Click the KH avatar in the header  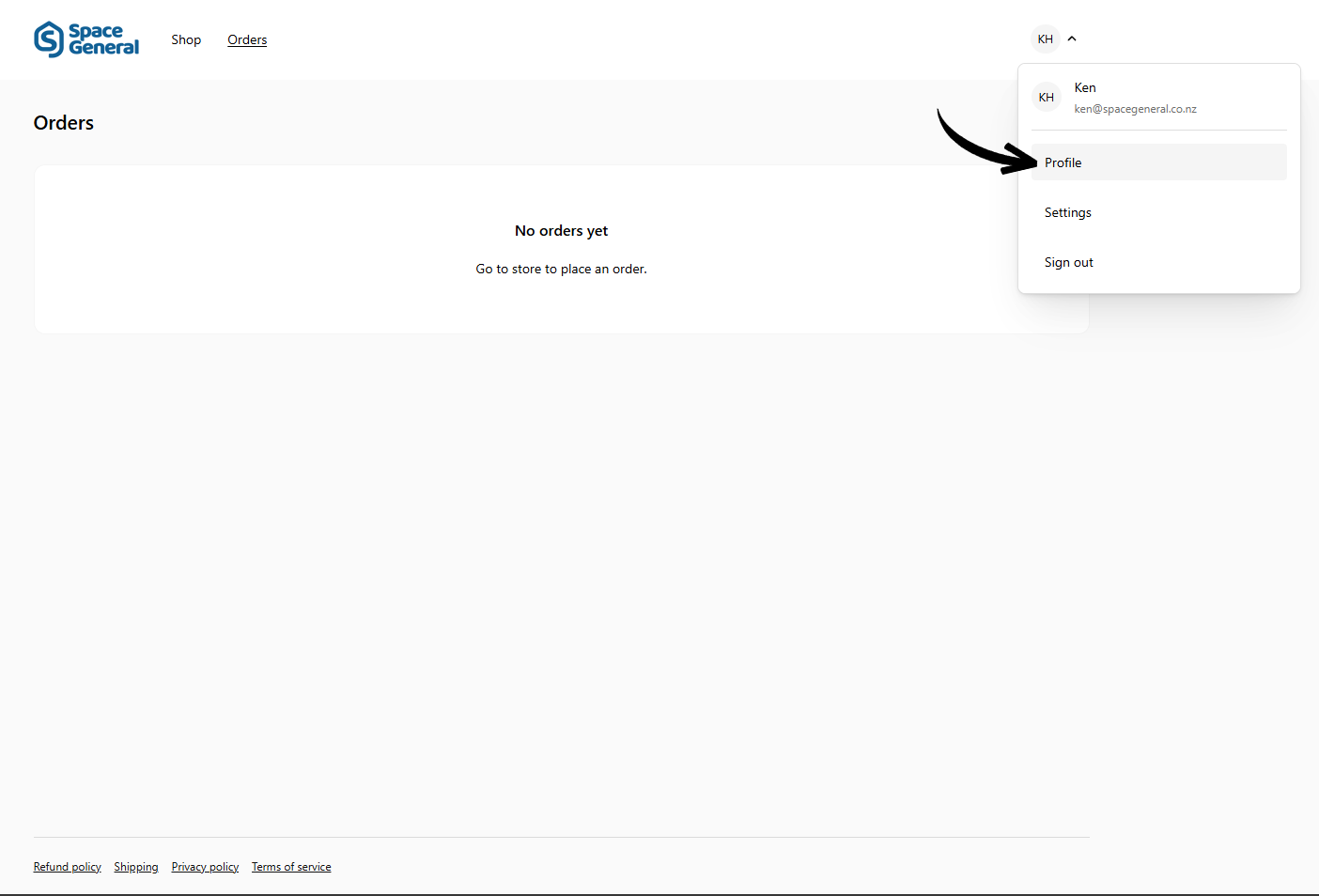pos(1045,39)
